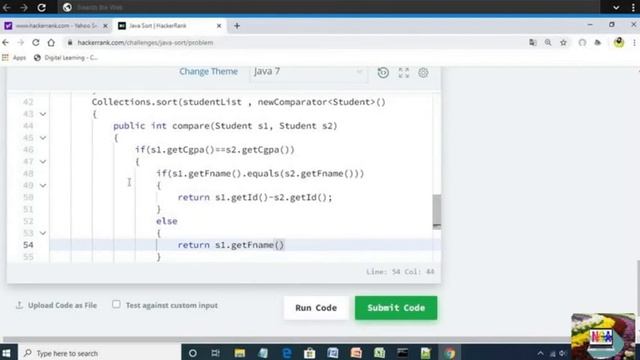Click the getCgpa comparison on line 46

215,150
